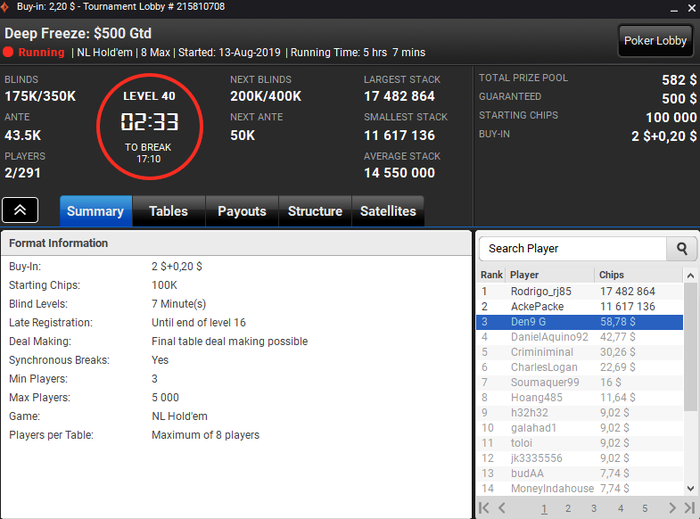
Task: Sort list by Rank column header
Action: coord(492,275)
